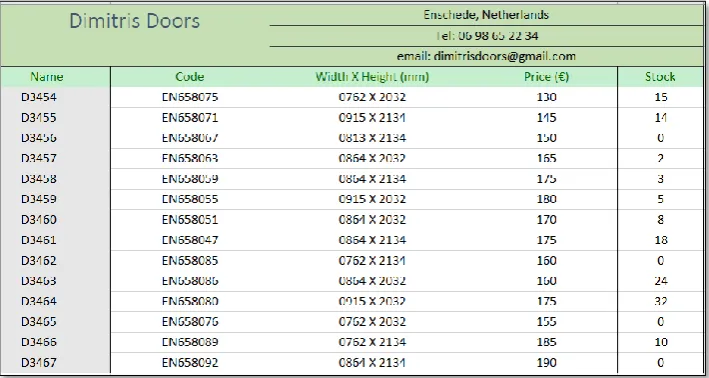Select the price cell showing 185
This screenshot has height=378, width=709.
point(547,342)
